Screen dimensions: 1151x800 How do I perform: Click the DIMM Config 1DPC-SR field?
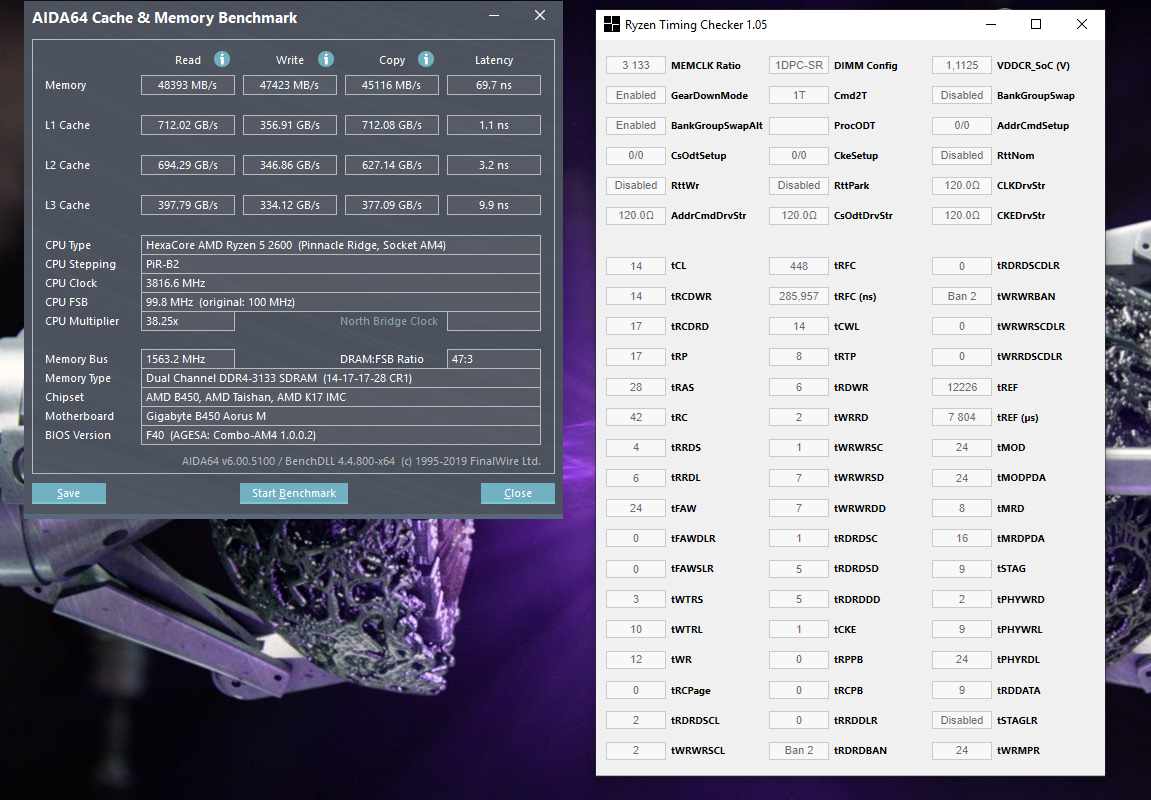pyautogui.click(x=799, y=65)
